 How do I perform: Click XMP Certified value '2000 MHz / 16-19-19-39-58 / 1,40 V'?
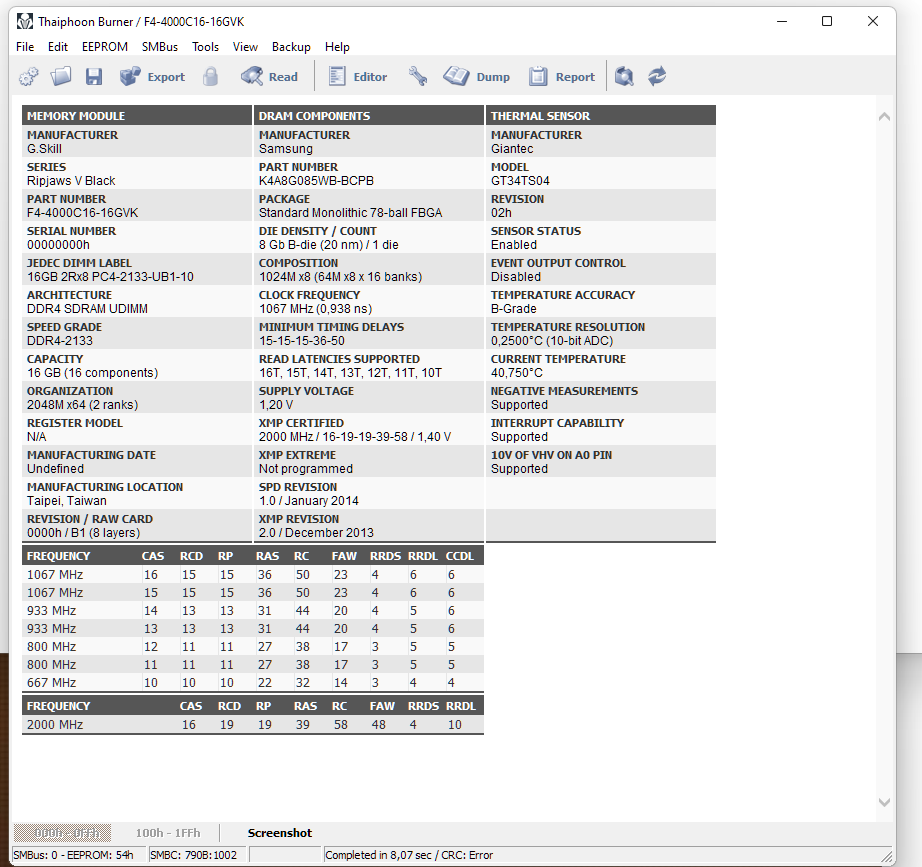[x=355, y=436]
